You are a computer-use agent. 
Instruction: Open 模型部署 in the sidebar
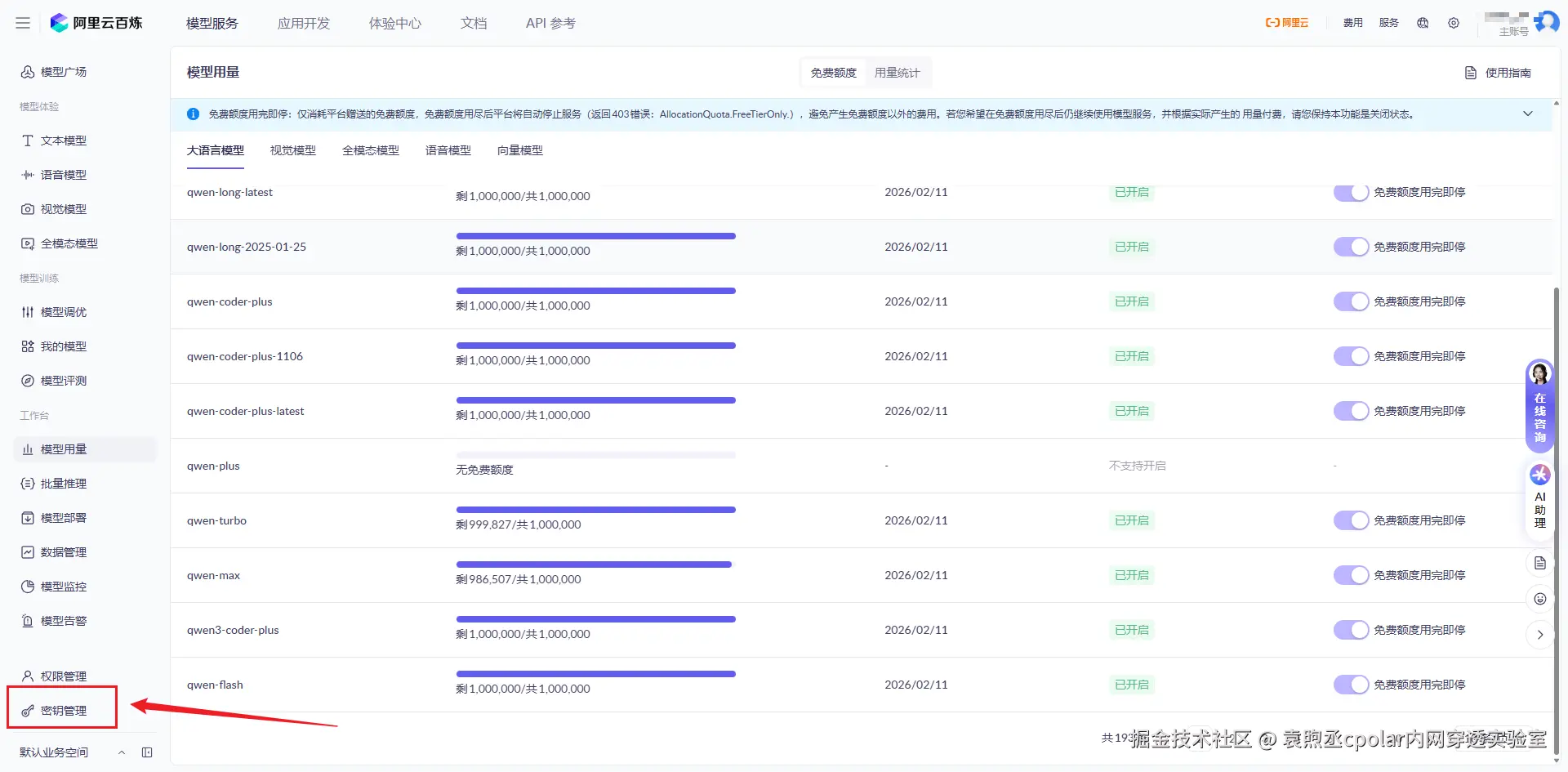pos(64,518)
